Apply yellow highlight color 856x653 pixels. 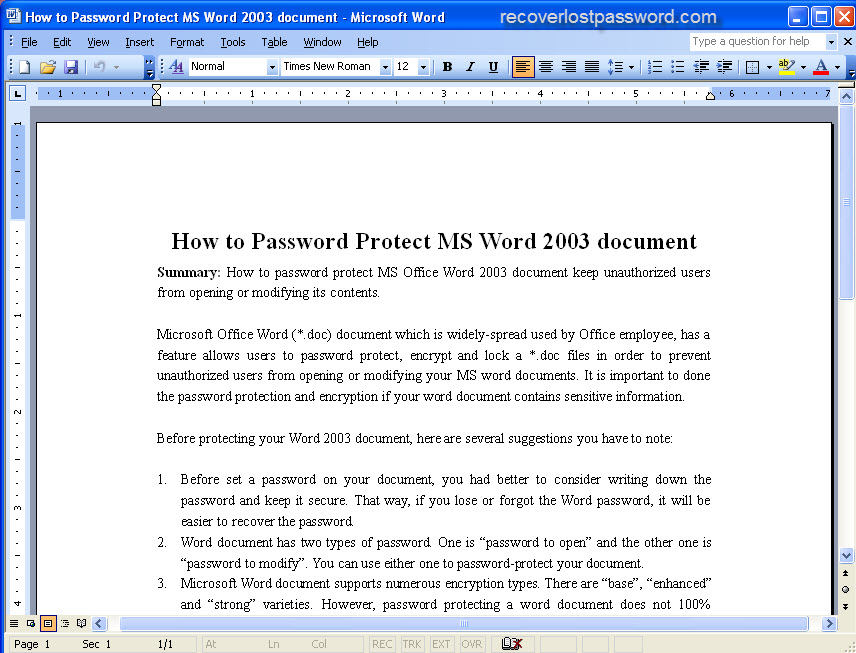click(x=787, y=67)
